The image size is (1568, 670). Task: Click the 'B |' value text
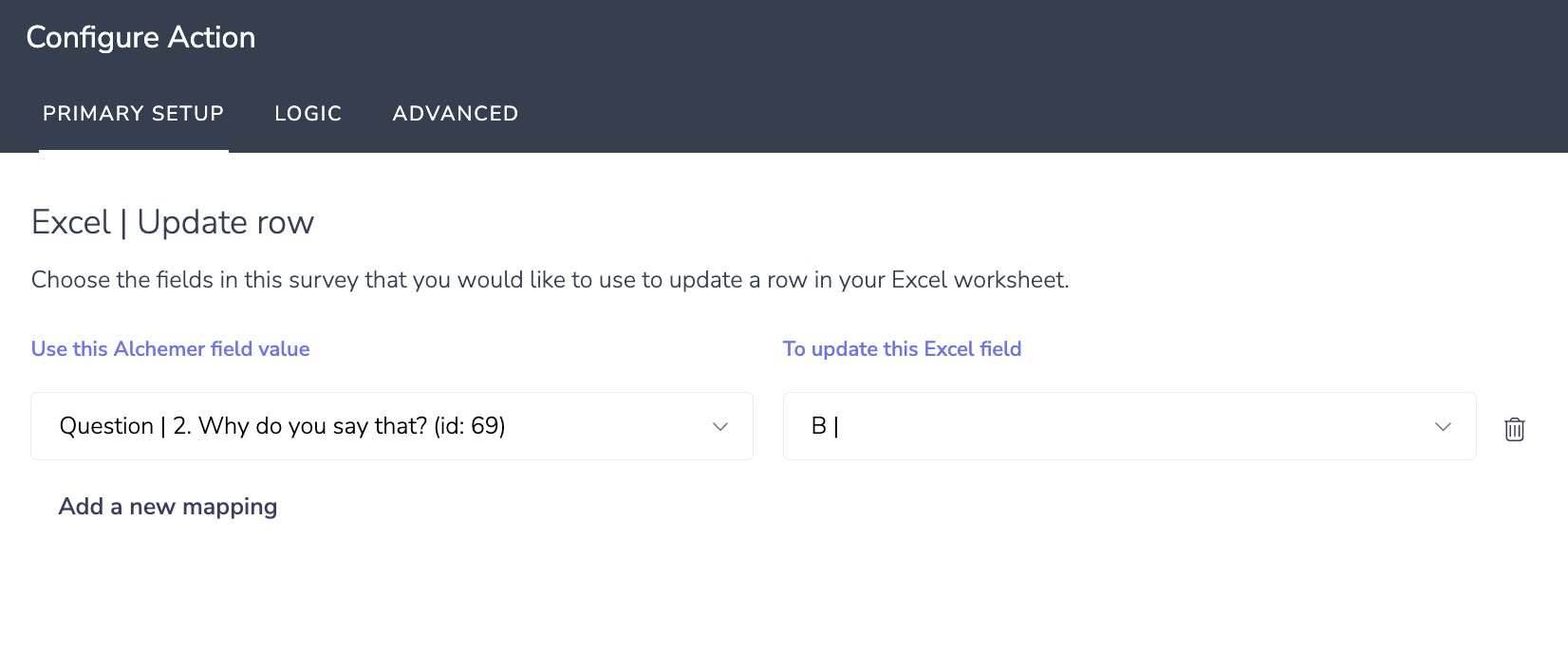coord(824,426)
